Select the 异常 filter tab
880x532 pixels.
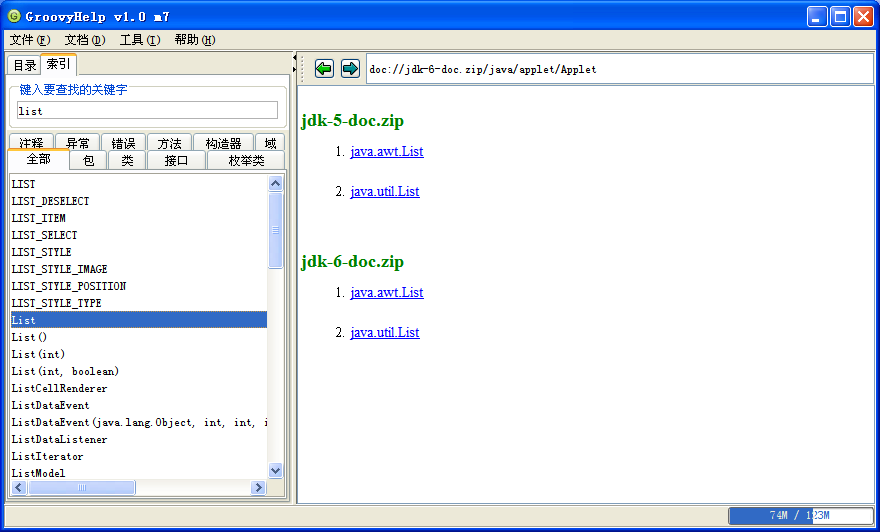(77, 143)
